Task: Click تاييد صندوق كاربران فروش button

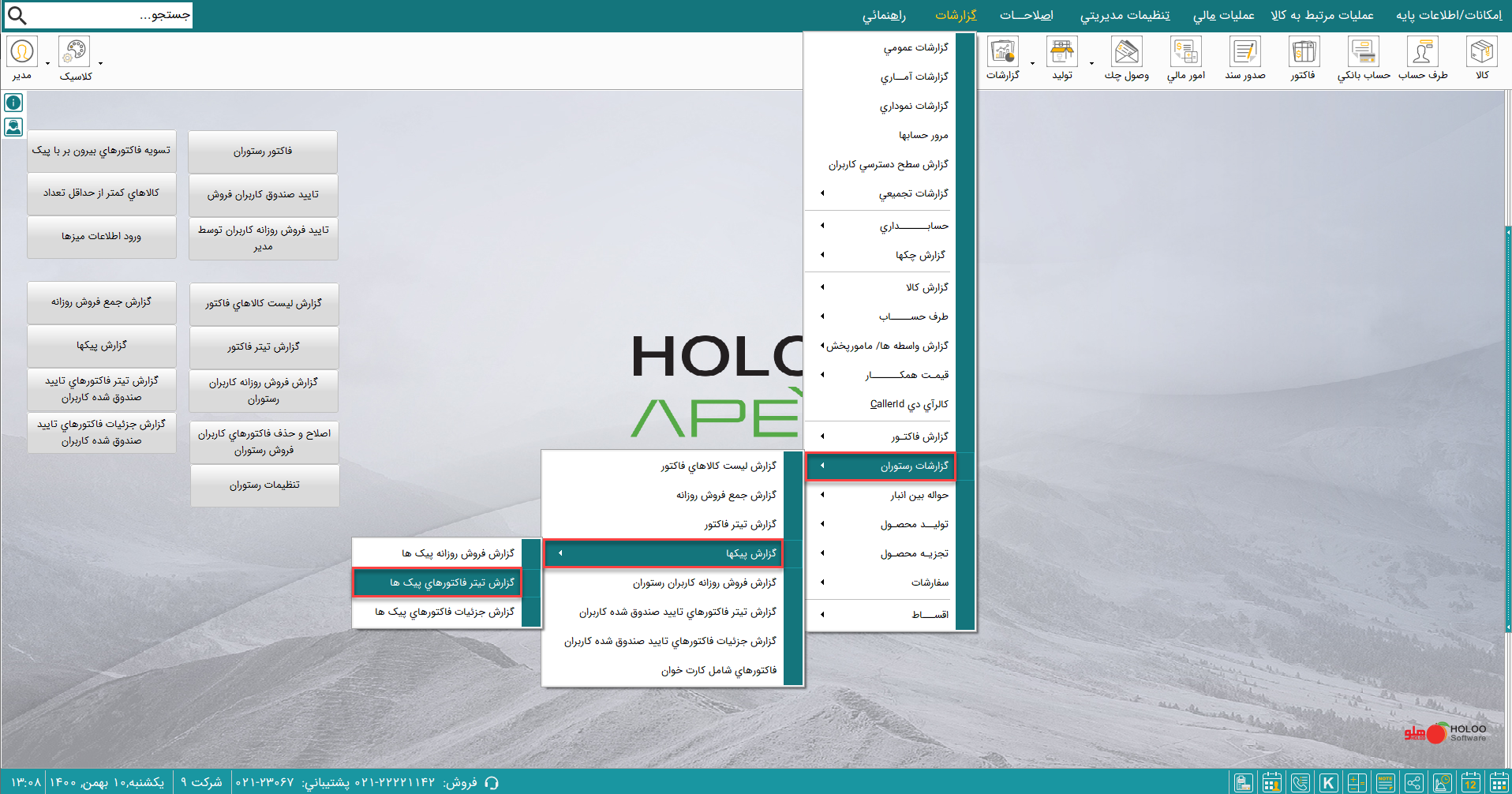Action: click(263, 195)
